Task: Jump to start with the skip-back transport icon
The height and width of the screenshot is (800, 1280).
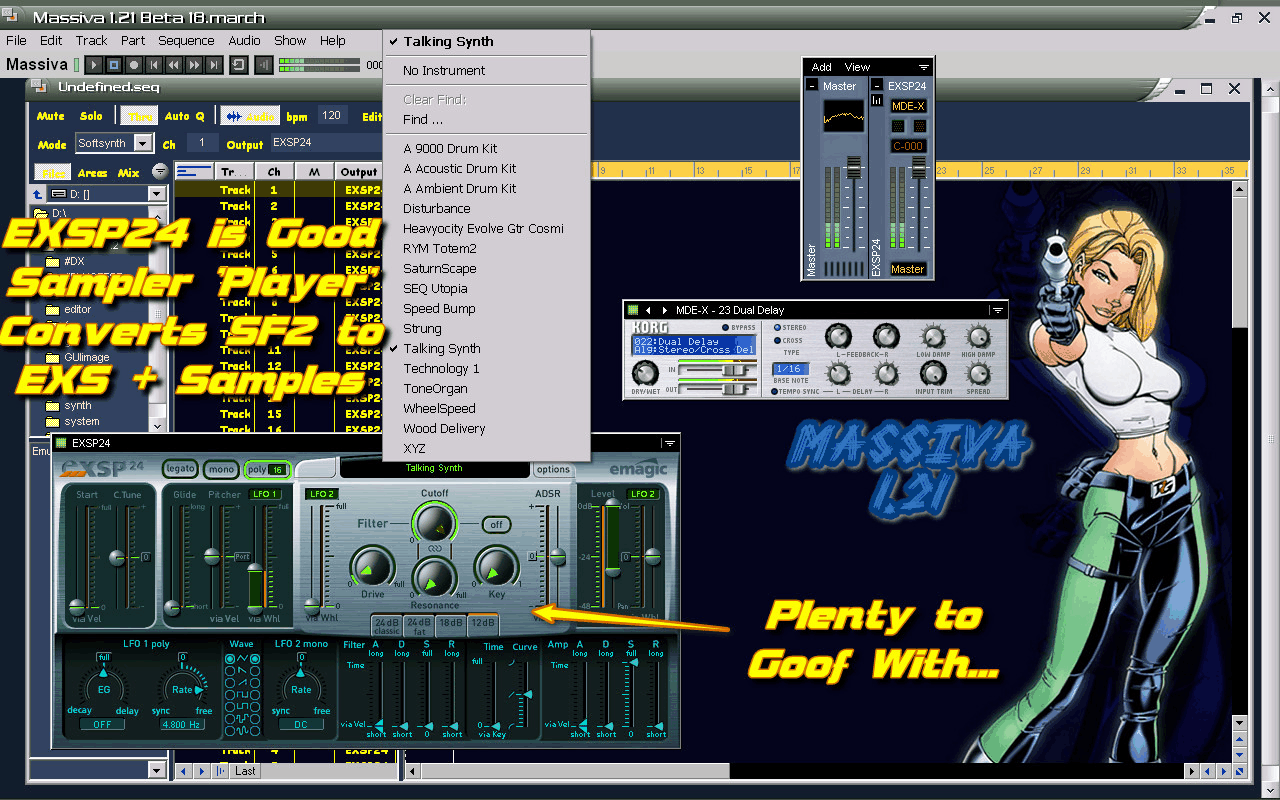Action: pyautogui.click(x=154, y=65)
